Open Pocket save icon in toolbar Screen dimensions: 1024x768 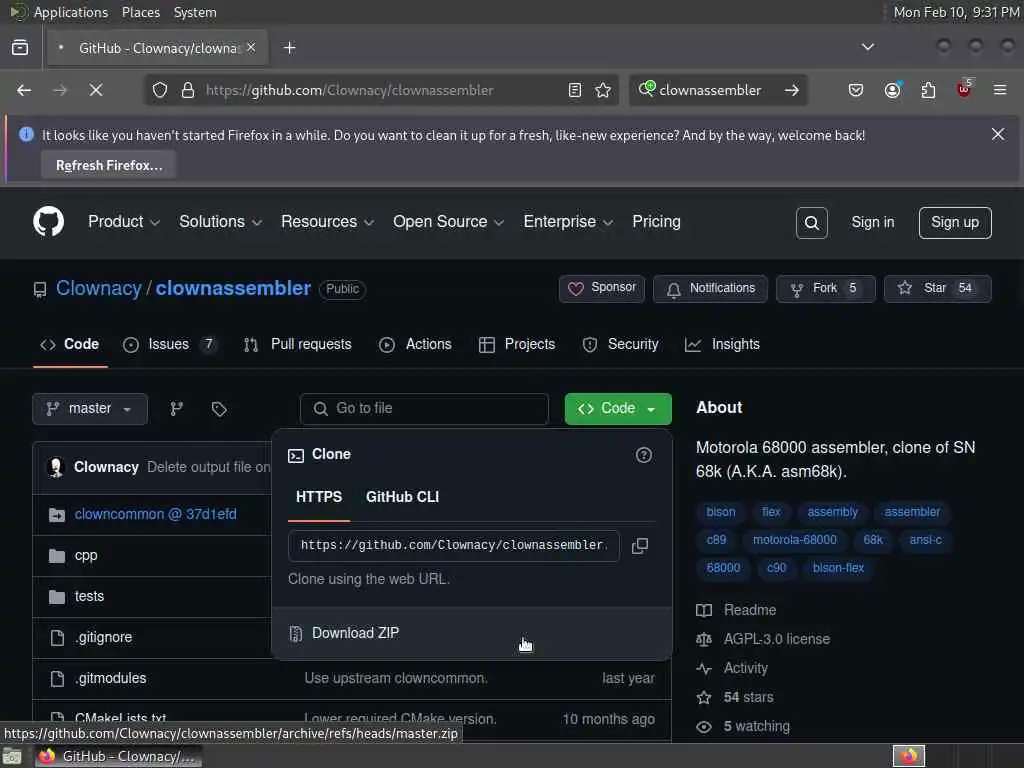point(856,90)
